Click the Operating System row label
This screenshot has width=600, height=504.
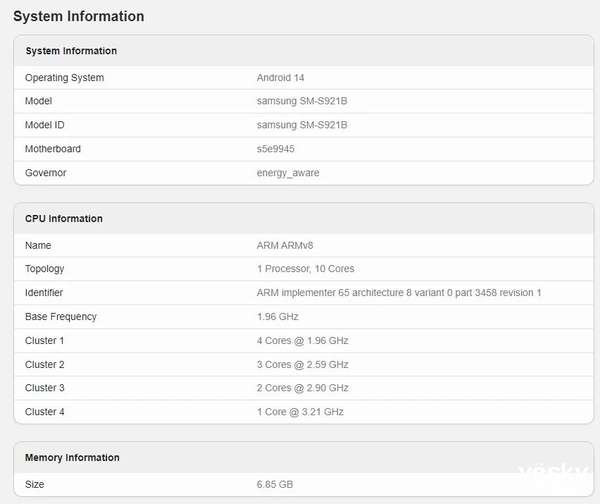[64, 78]
